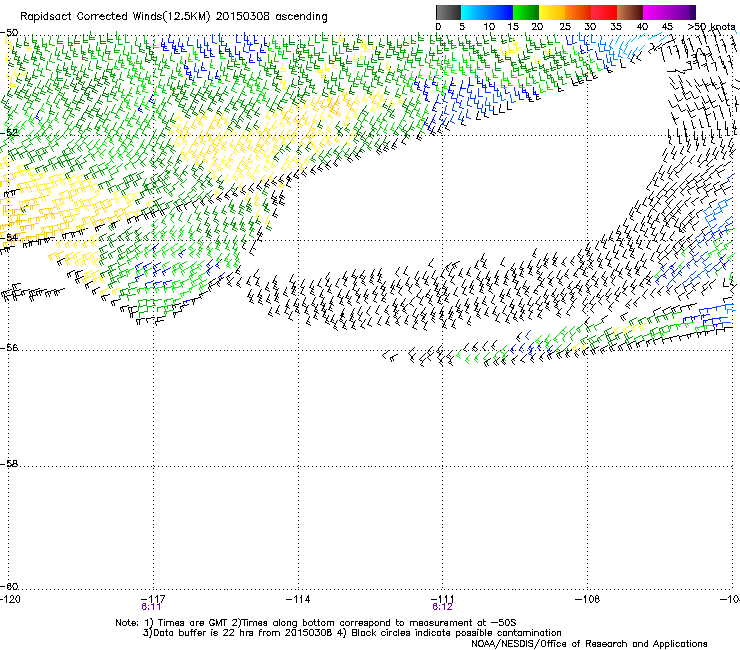740x650 pixels.
Task: Click latitude label '-52' on left axis
Action: 9,132
